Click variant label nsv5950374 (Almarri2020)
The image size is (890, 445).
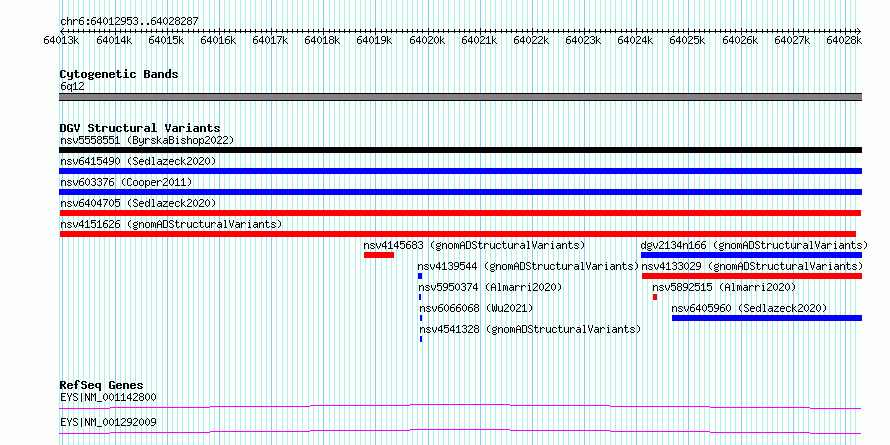coord(490,287)
